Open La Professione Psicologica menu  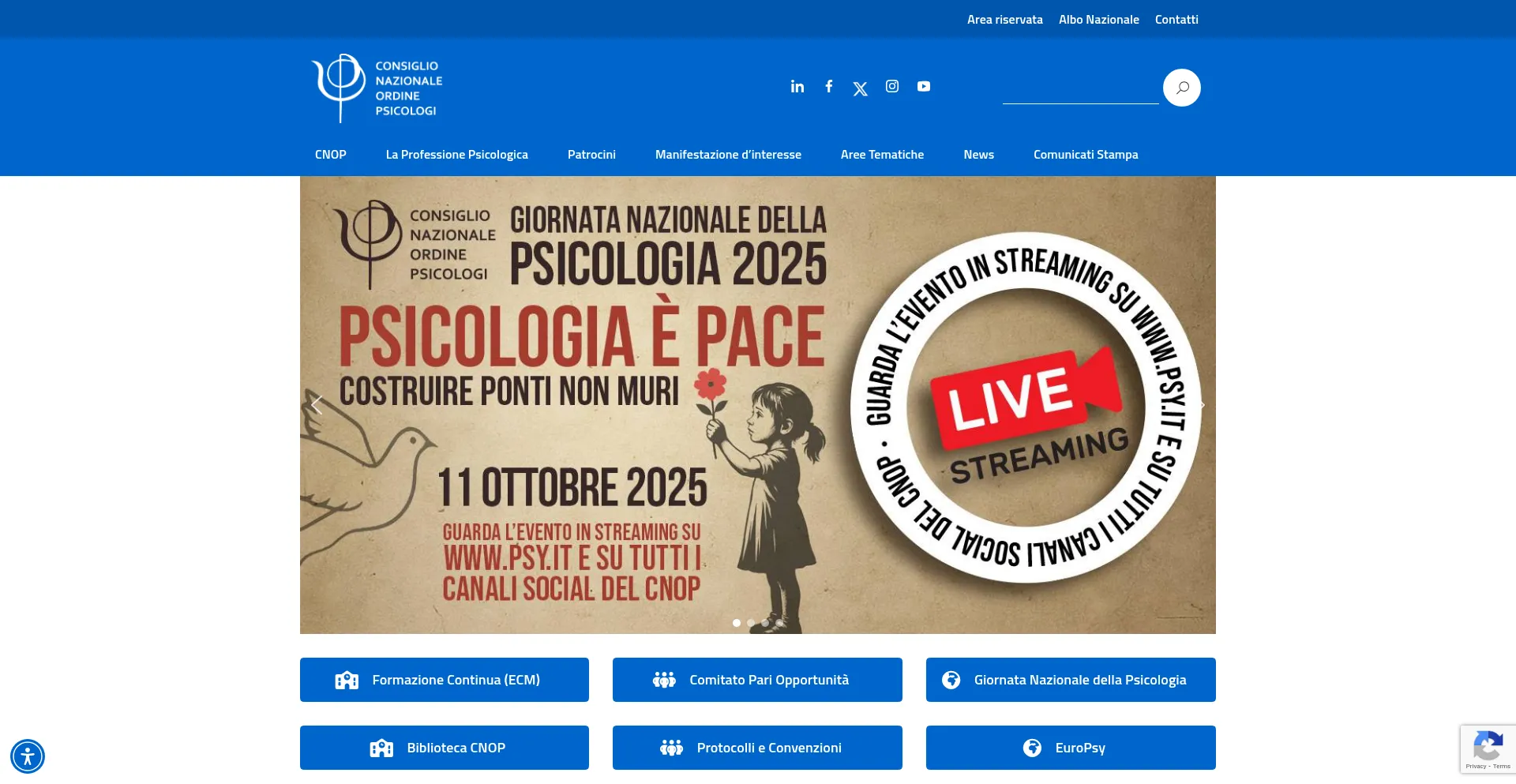point(456,155)
